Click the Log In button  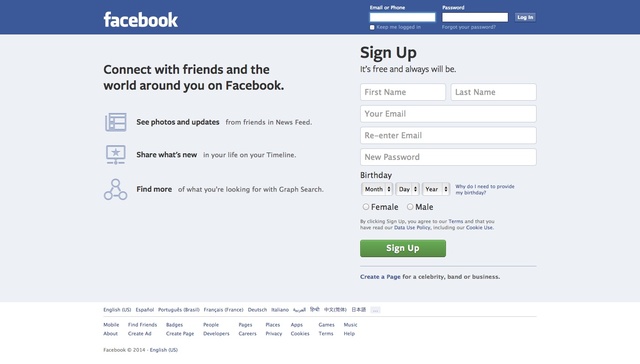click(x=525, y=17)
